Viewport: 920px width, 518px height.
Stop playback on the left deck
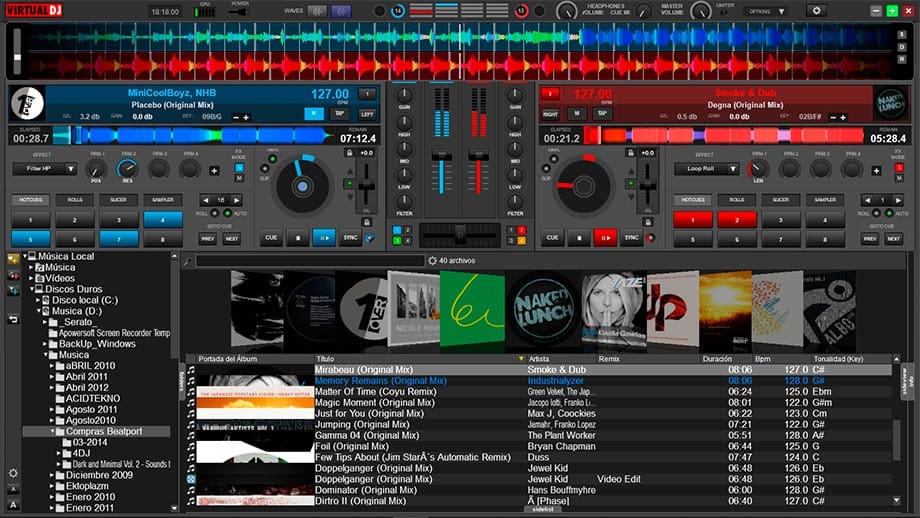[x=298, y=238]
